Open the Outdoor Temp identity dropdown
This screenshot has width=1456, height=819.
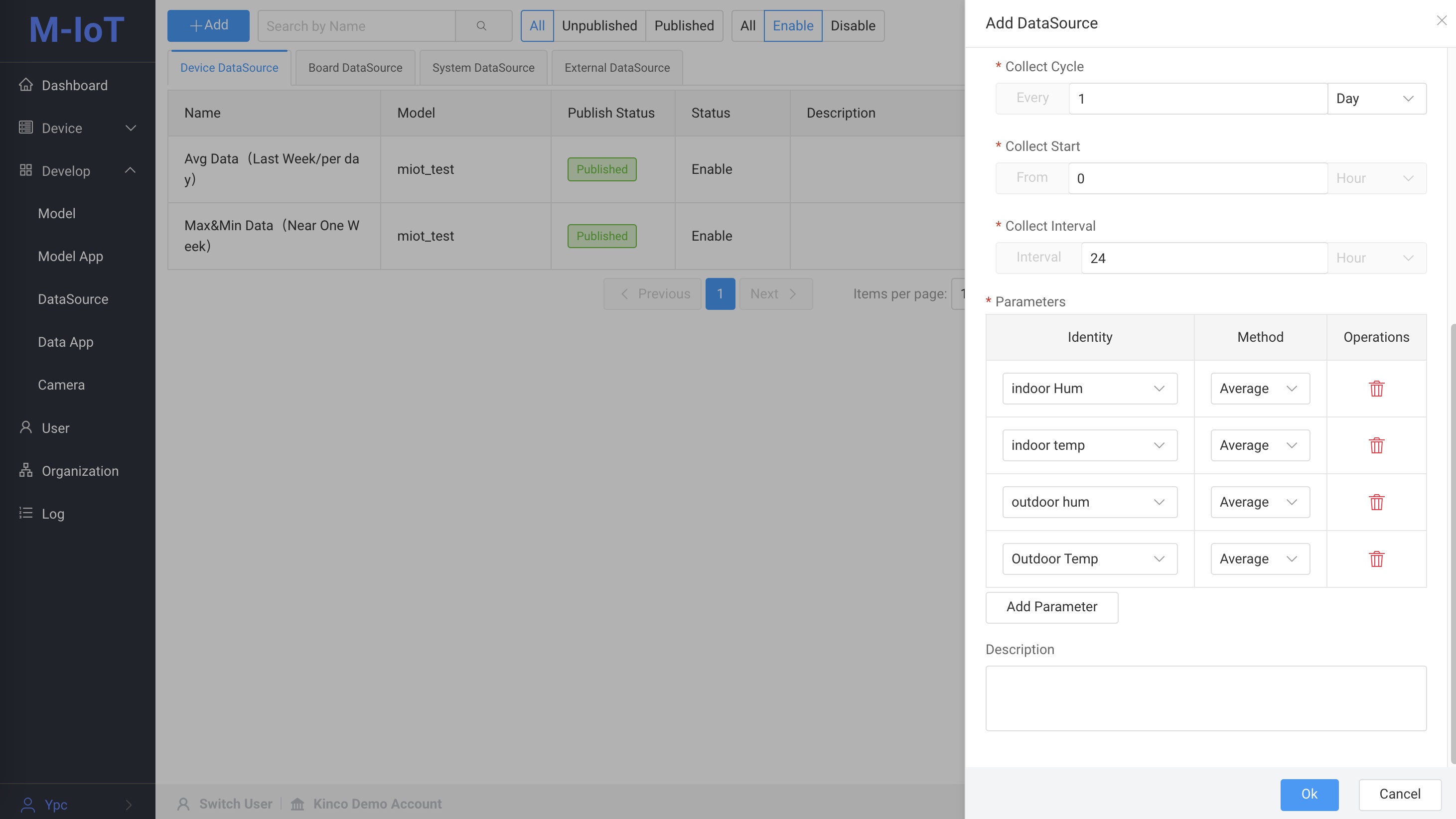pyautogui.click(x=1089, y=559)
